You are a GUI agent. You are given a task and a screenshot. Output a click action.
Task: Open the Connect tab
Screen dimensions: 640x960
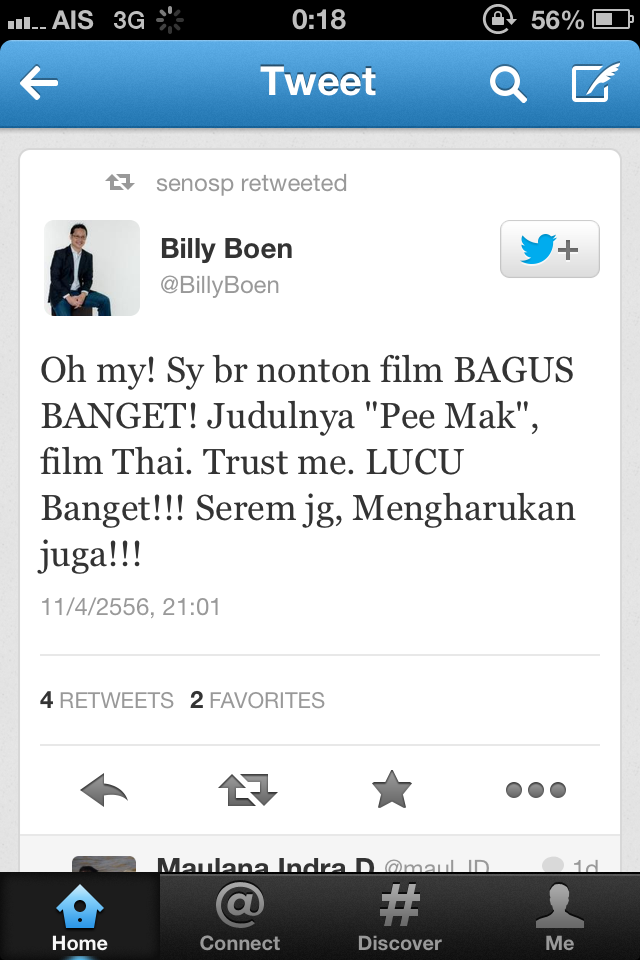coord(239,917)
